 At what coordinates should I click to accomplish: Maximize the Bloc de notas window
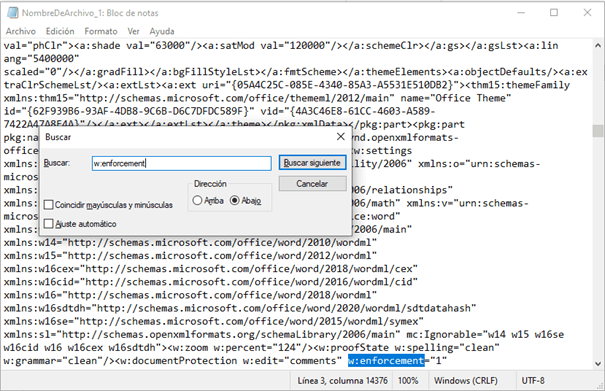554,13
